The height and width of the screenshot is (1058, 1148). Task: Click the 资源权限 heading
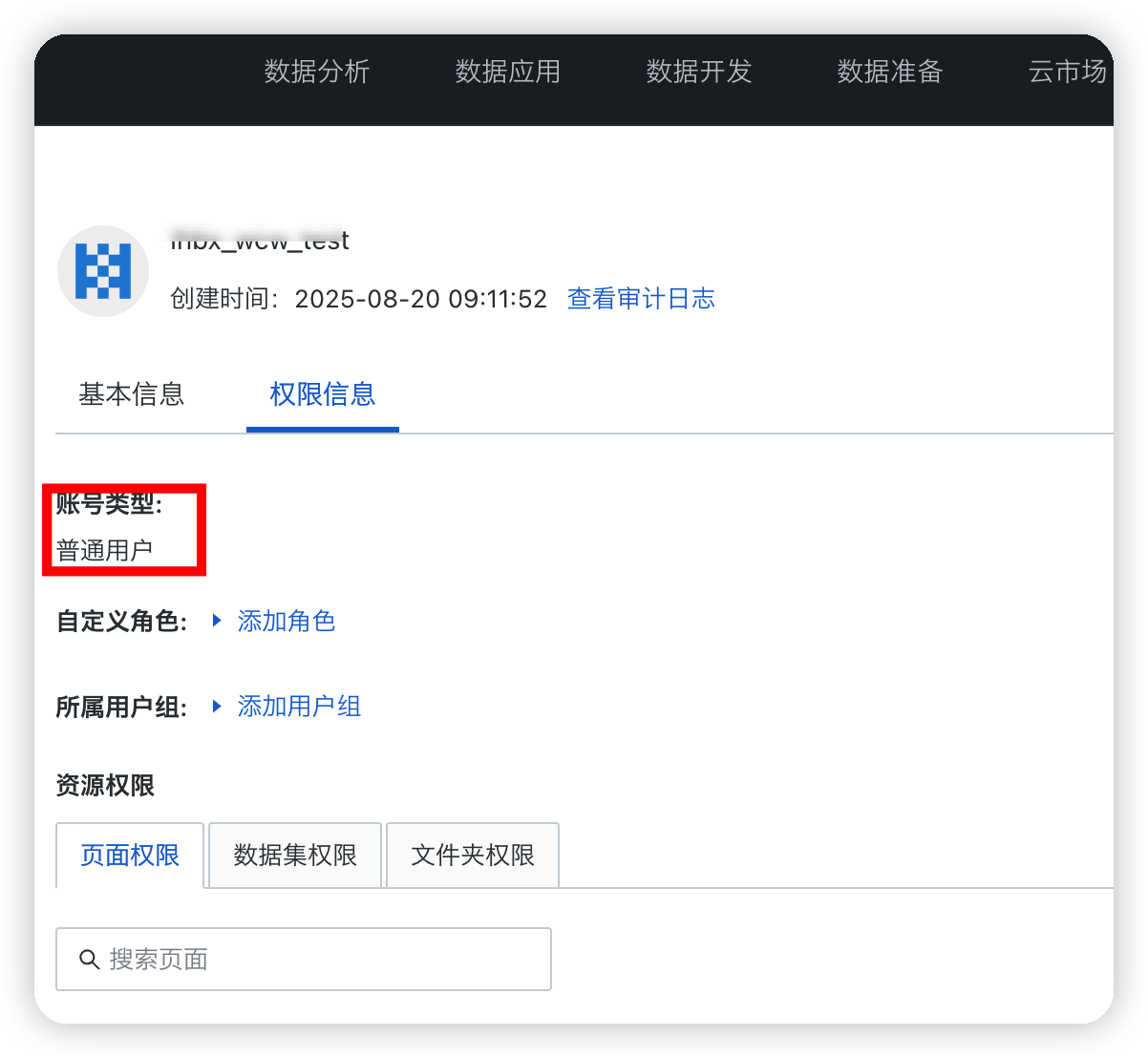(105, 786)
